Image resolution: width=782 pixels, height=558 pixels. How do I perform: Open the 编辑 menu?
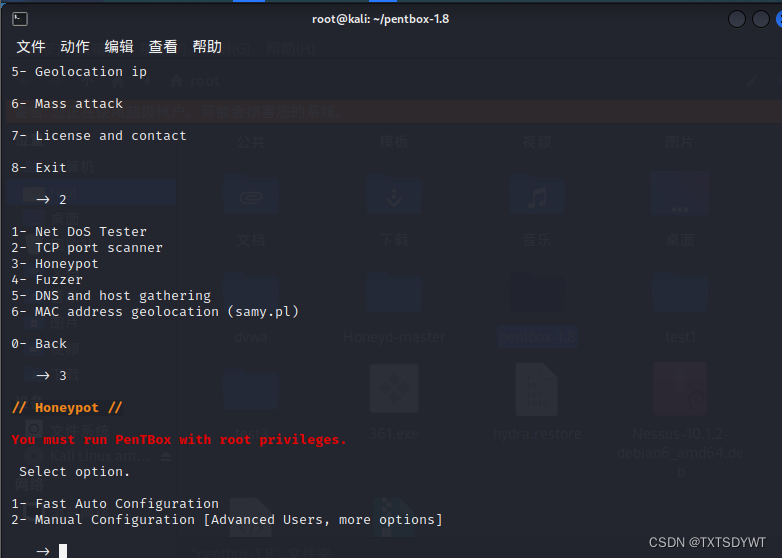pyautogui.click(x=119, y=47)
